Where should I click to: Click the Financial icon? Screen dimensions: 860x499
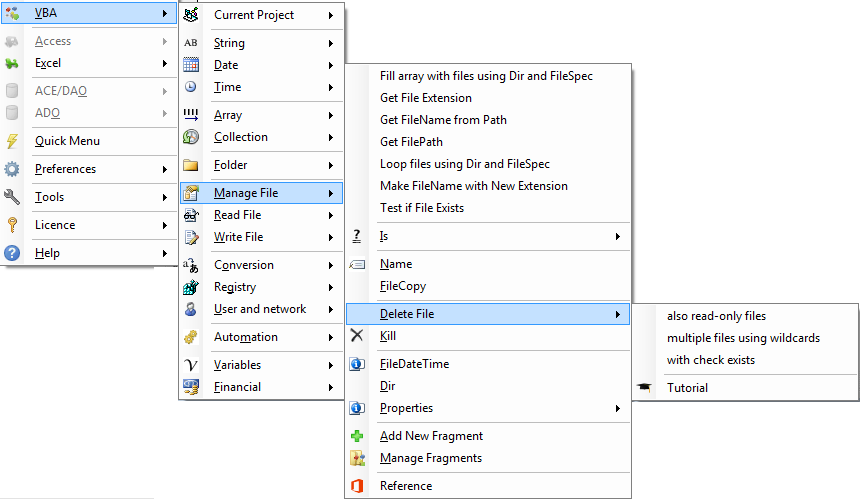190,387
